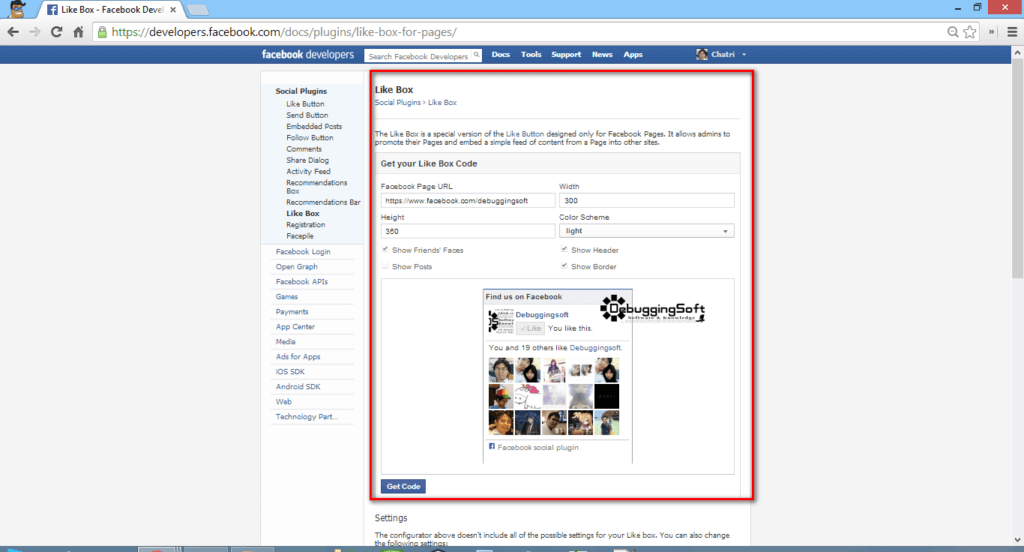Click the search magnifier in Facebook Developers search
This screenshot has height=552, width=1024.
click(x=476, y=55)
